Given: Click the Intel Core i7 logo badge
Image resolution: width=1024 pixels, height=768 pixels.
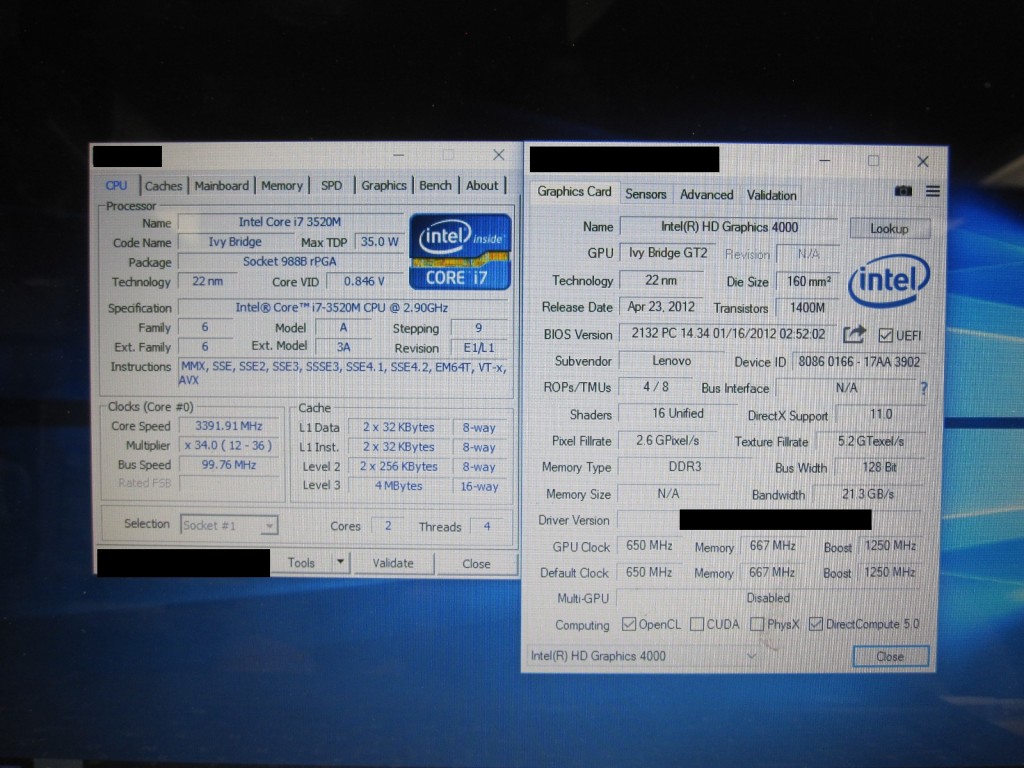Looking at the screenshot, I should pyautogui.click(x=460, y=251).
